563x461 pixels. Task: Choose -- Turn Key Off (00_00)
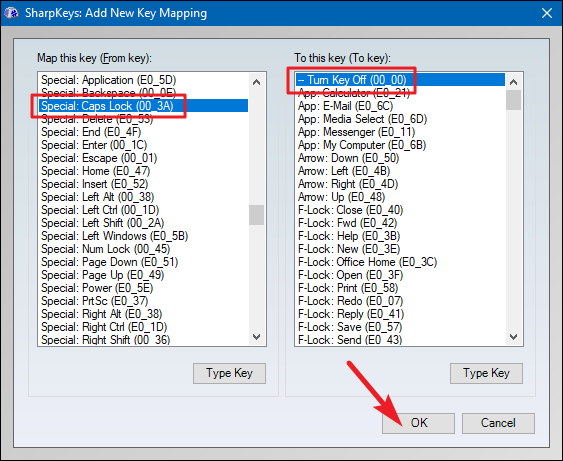pyautogui.click(x=400, y=80)
